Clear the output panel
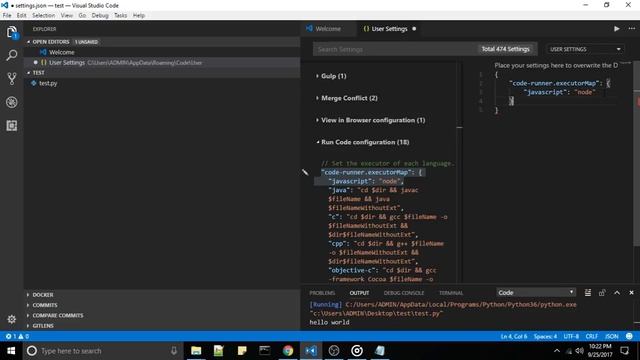This screenshot has width=640, height=360. [588, 293]
